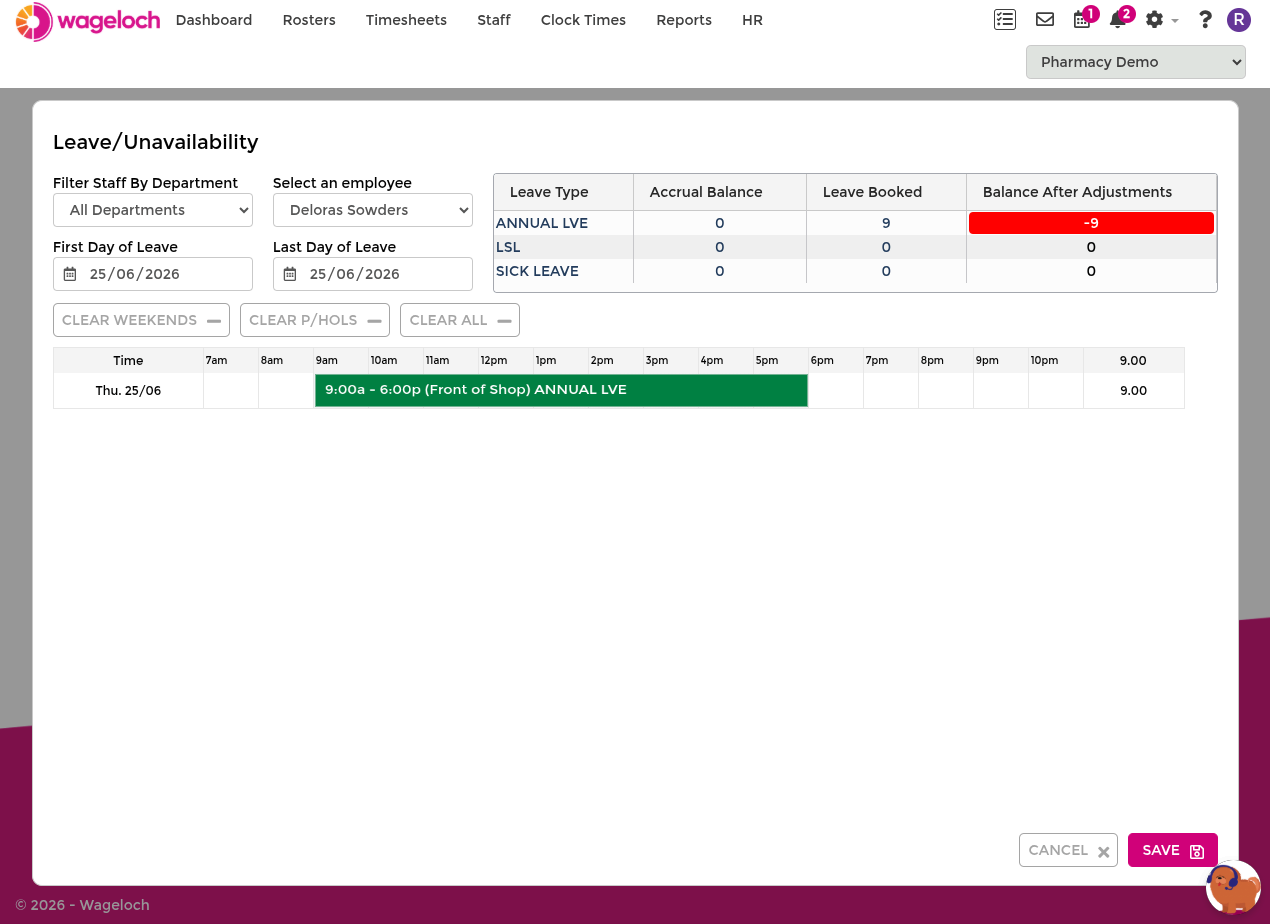Click the ANNUAL LVE leave type row
Viewport: 1270px width, 924px height.
coord(855,223)
